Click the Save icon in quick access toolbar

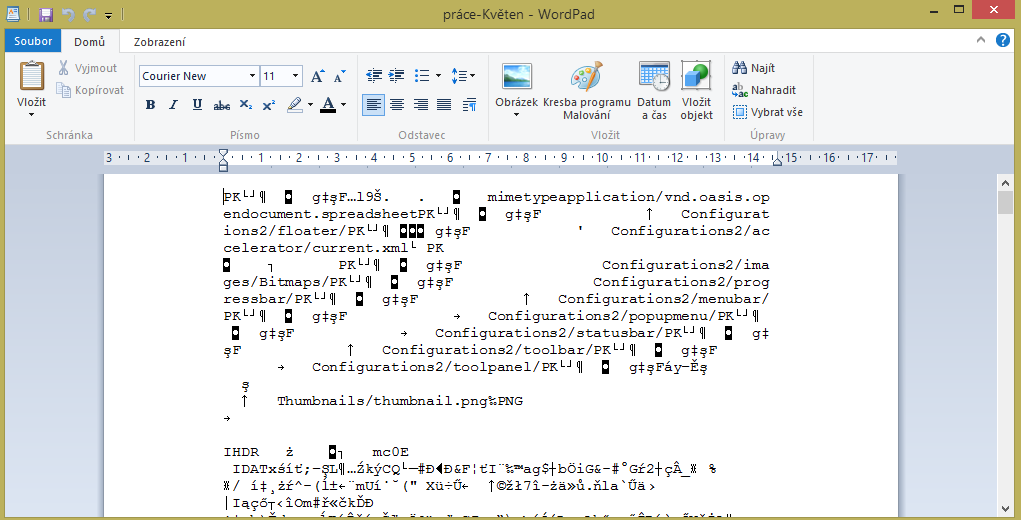(x=46, y=14)
